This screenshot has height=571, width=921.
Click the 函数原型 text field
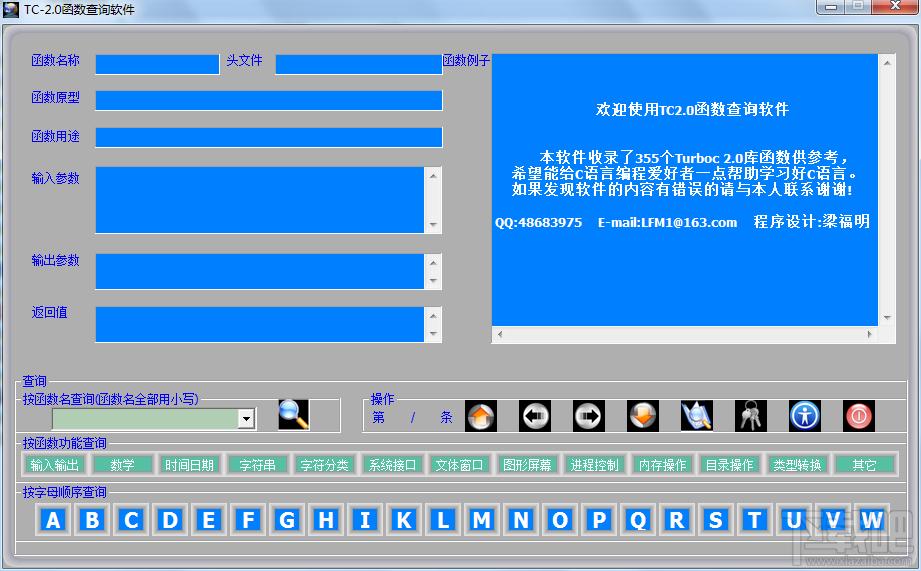[268, 100]
